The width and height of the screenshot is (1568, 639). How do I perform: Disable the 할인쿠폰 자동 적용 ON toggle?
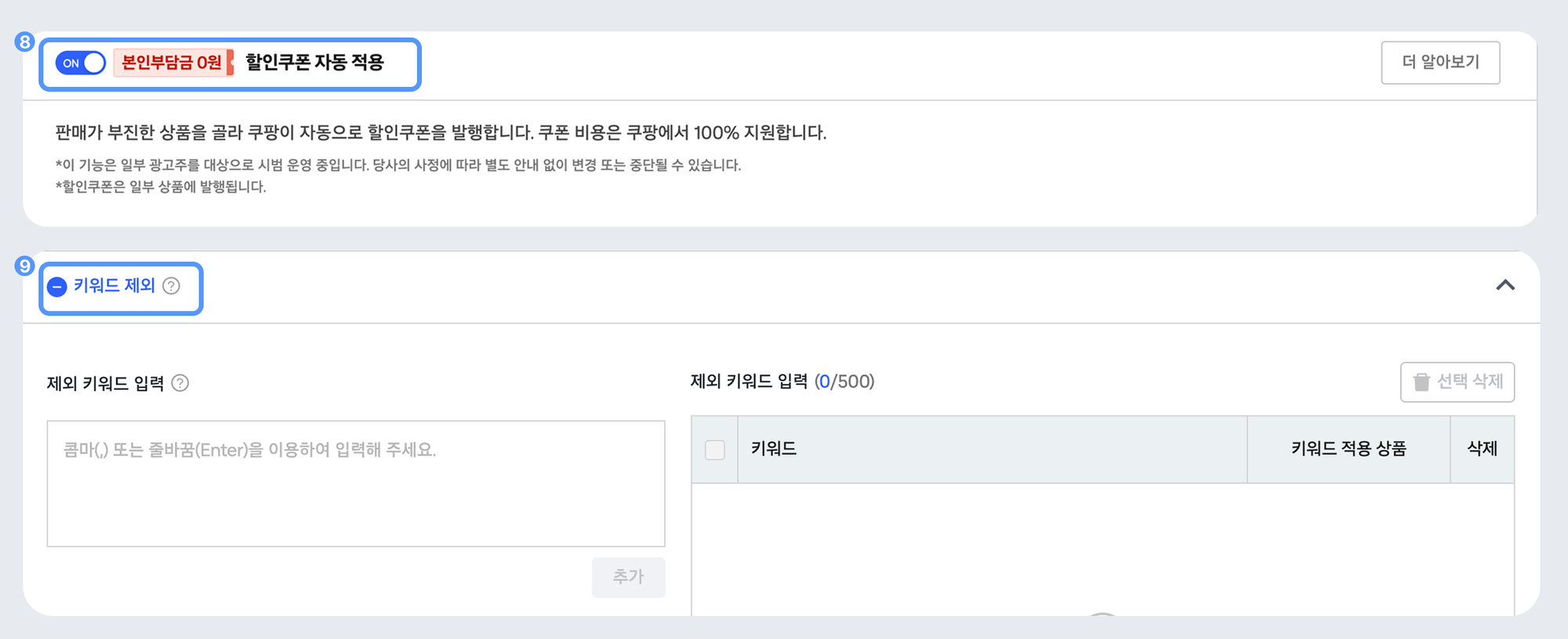(x=80, y=63)
